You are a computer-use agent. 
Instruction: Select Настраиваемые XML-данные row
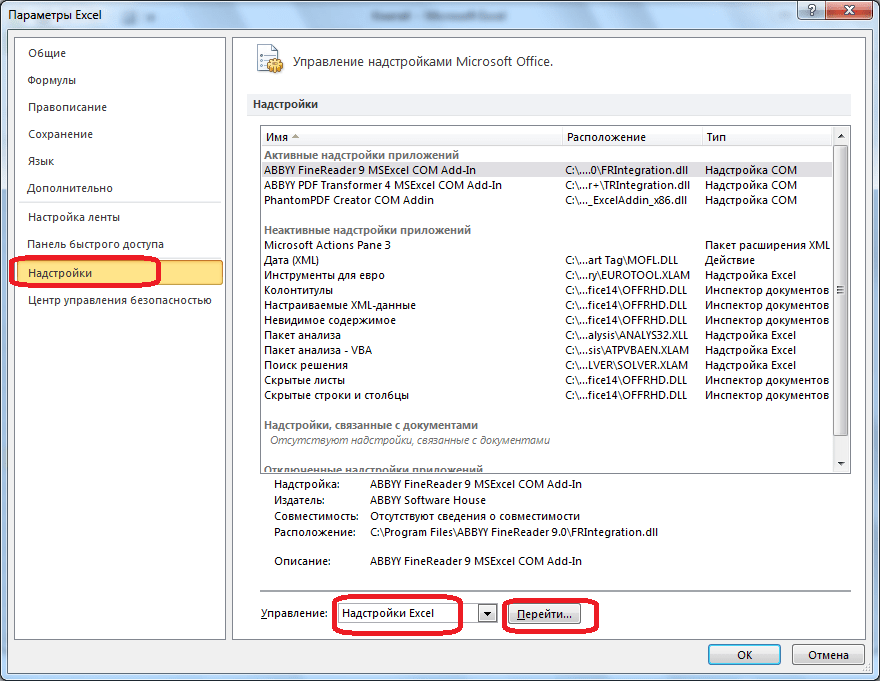coord(547,305)
